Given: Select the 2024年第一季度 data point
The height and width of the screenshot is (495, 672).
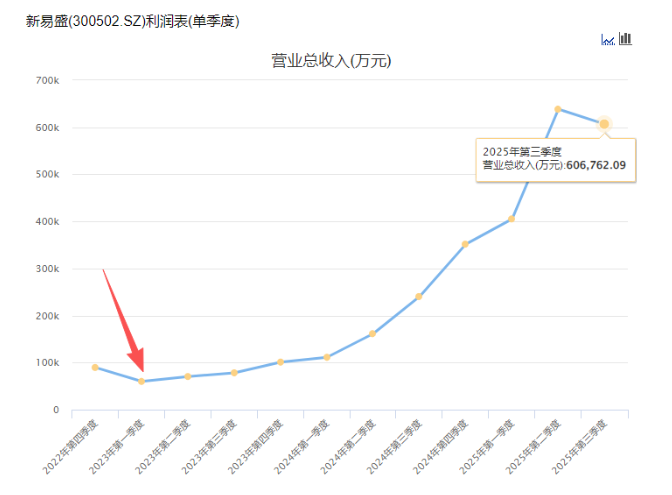Looking at the screenshot, I should (326, 357).
